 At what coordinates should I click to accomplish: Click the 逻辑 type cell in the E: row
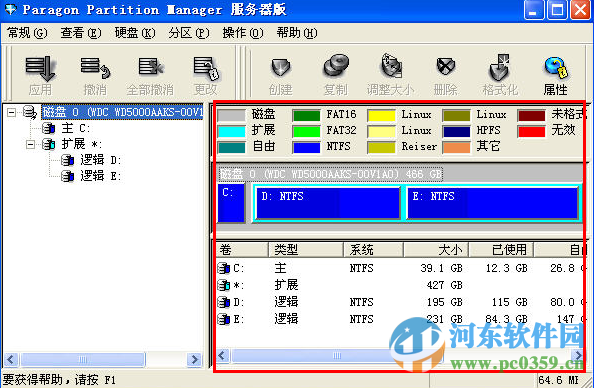(286, 319)
